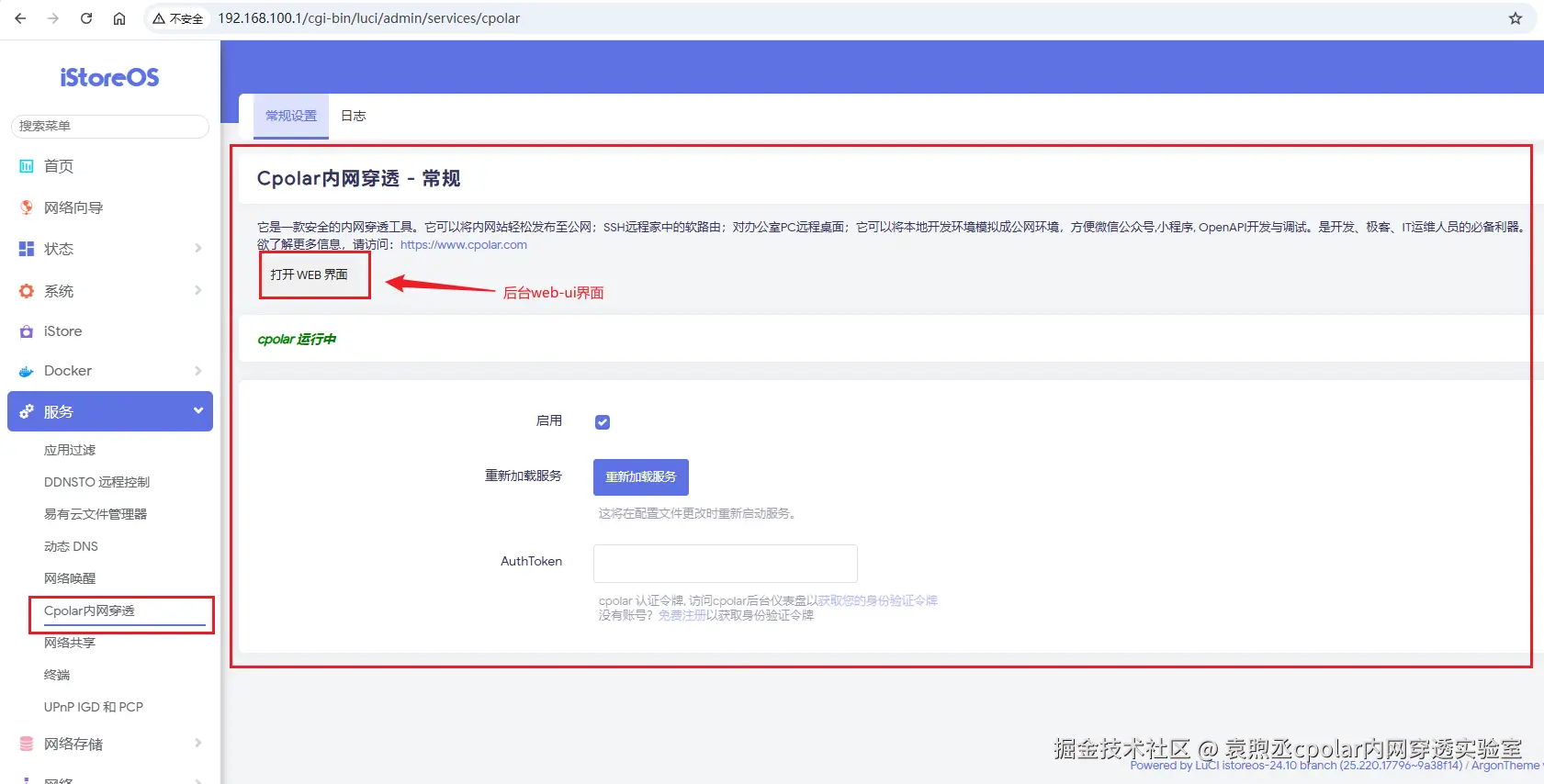
Task: Focus the AuthToken input field
Action: 726,564
